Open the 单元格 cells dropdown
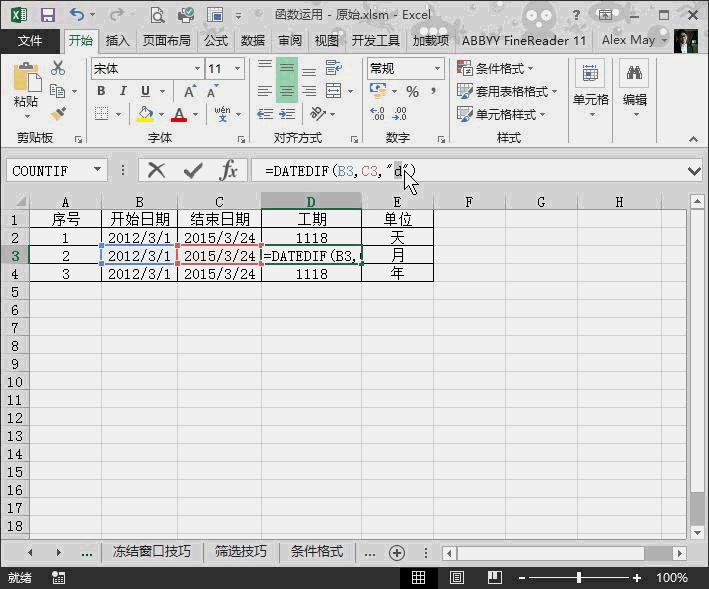The width and height of the screenshot is (709, 589). [591, 89]
